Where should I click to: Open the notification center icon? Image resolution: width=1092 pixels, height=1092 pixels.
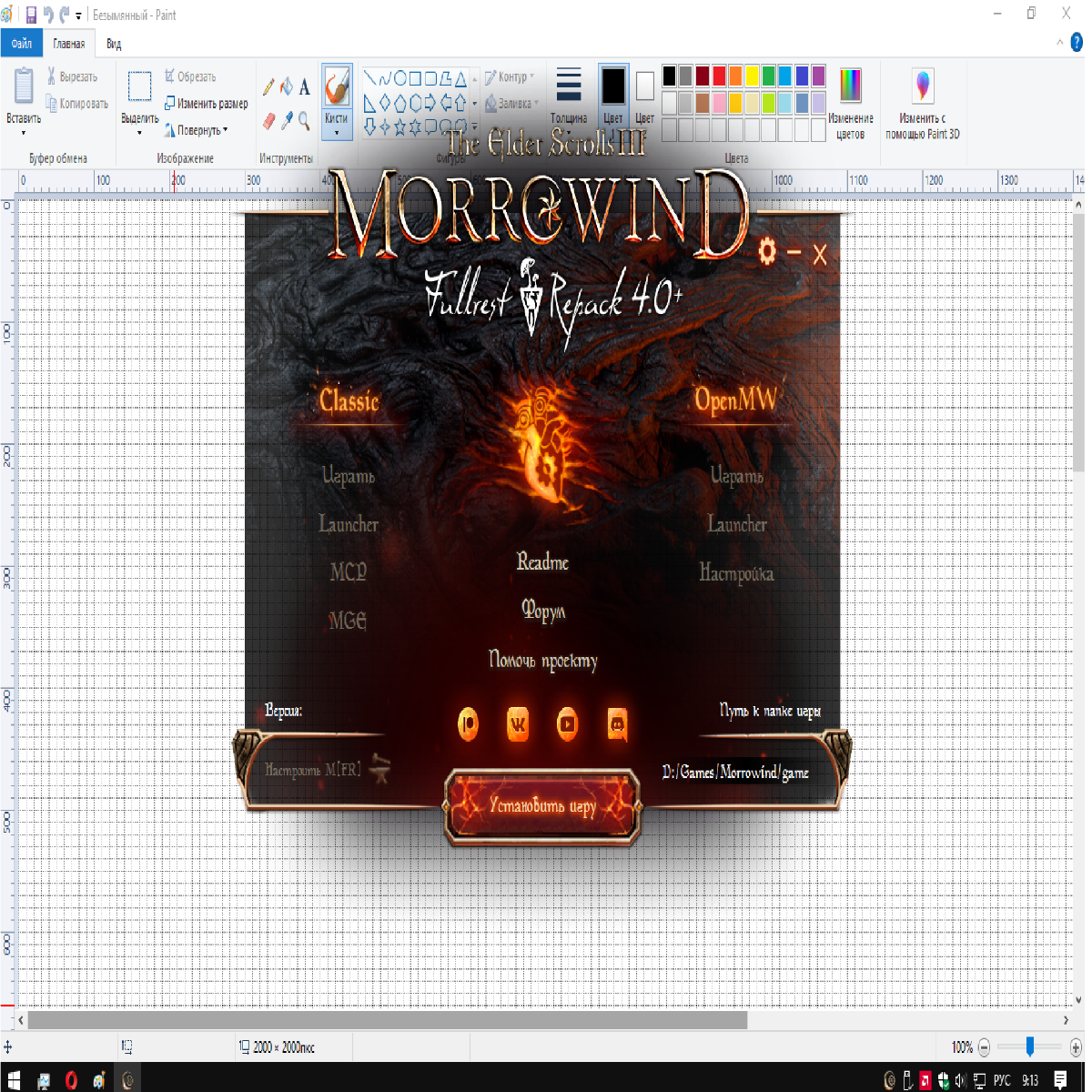coord(1061,1080)
